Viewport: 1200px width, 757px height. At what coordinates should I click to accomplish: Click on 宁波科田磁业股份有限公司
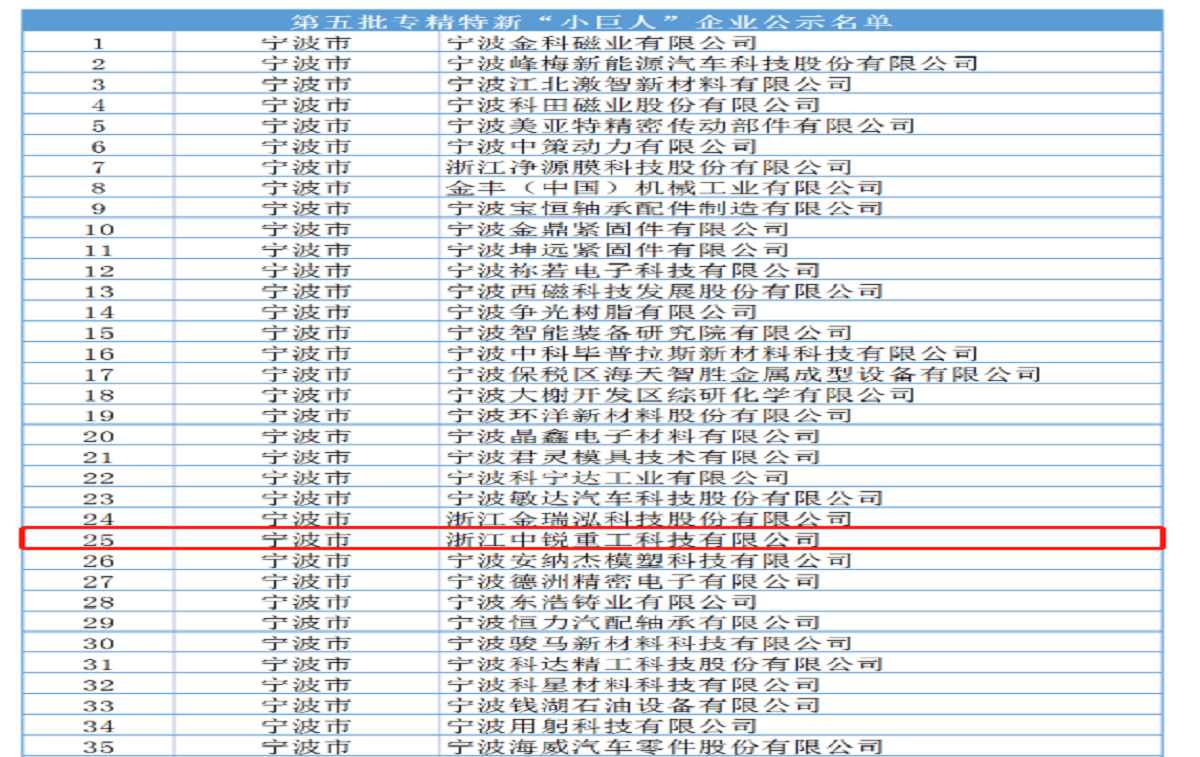(x=633, y=105)
